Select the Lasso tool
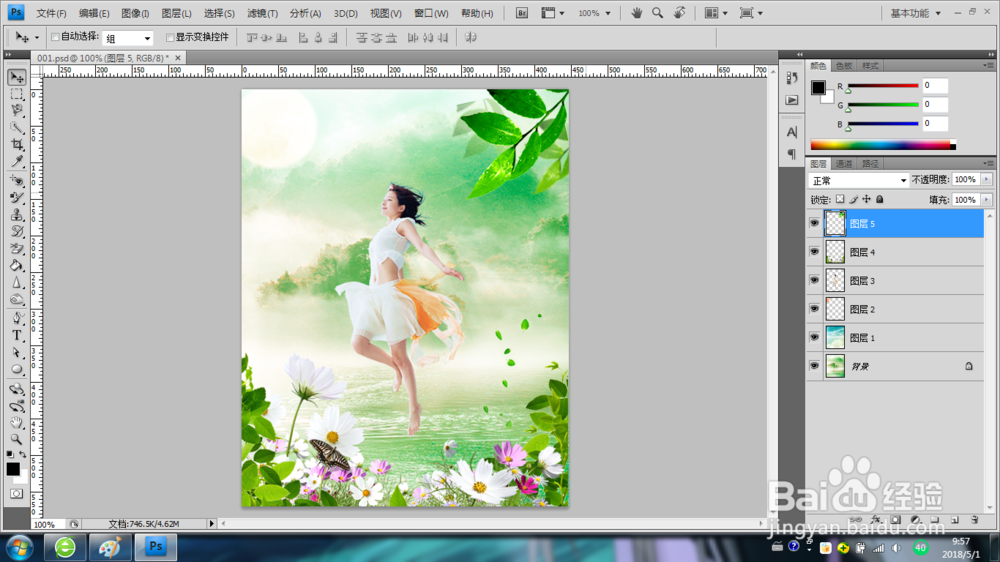The height and width of the screenshot is (562, 1000). 17,110
